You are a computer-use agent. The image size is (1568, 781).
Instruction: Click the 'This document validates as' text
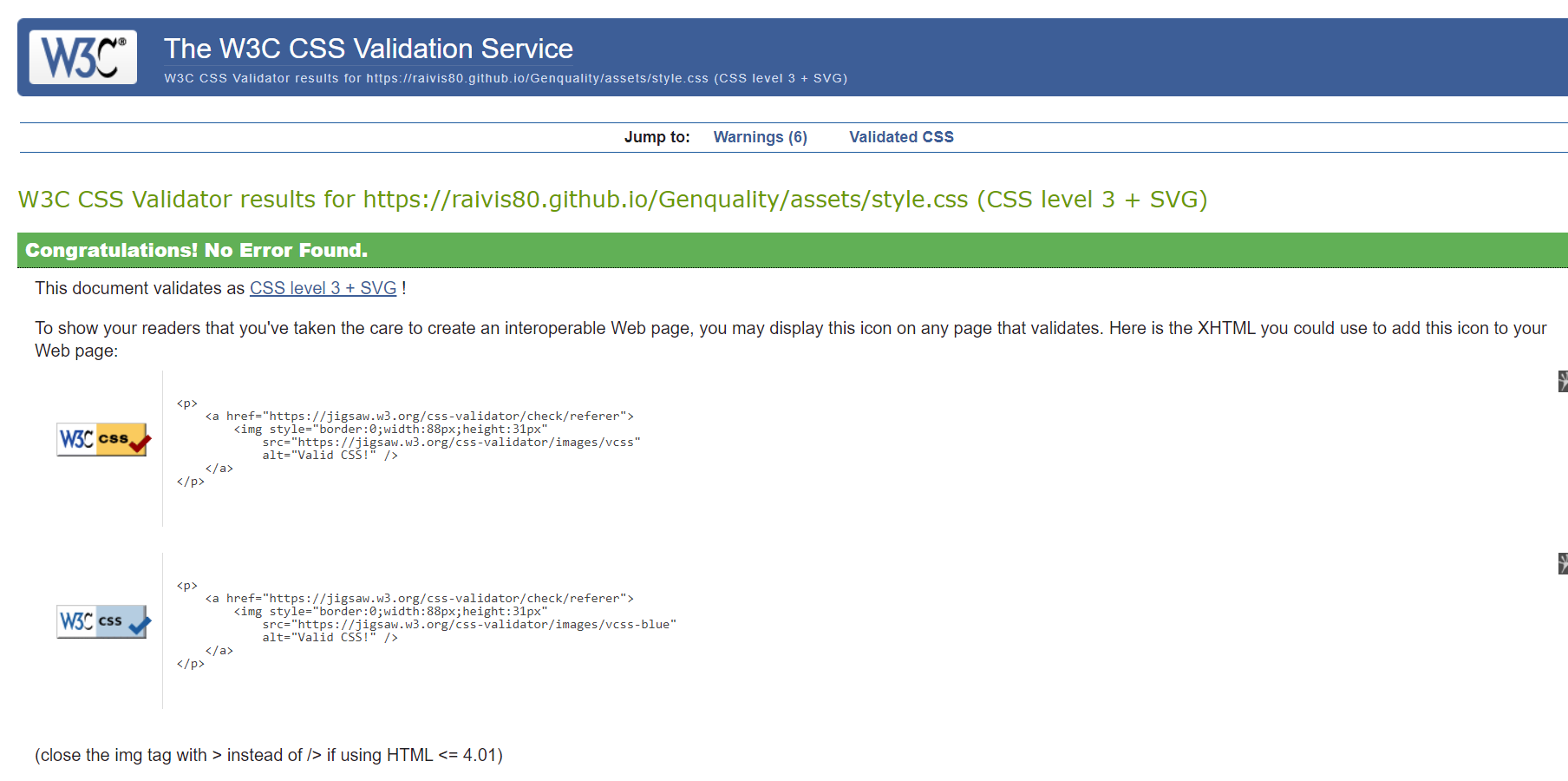pyautogui.click(x=140, y=288)
